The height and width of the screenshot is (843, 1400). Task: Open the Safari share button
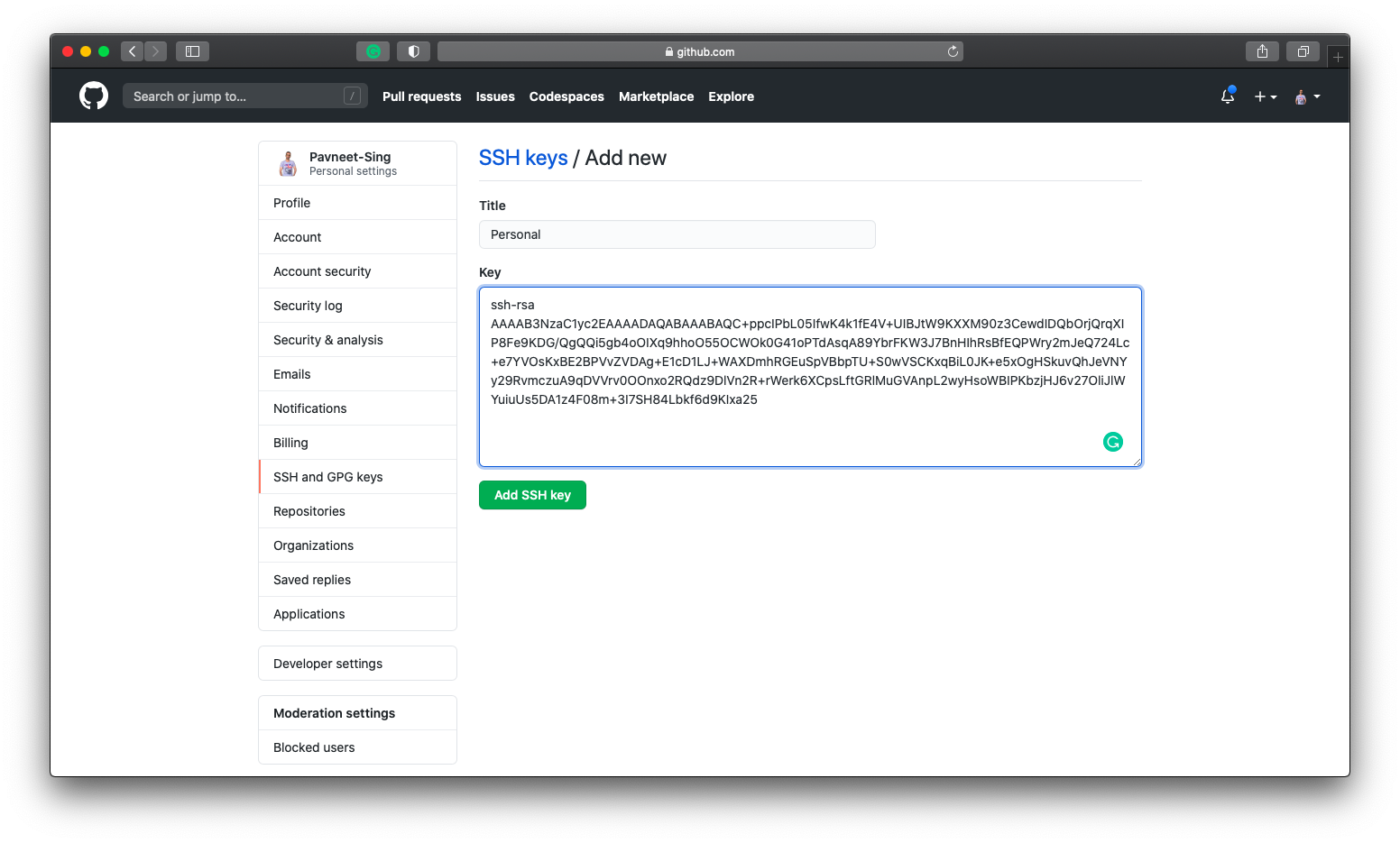coord(1262,51)
